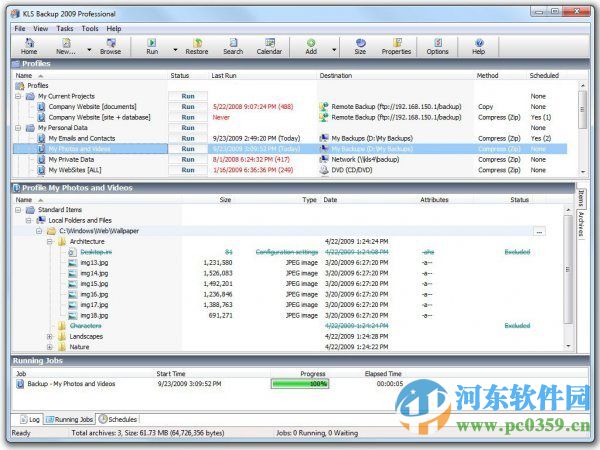600x450 pixels.
Task: Open the Calendar toolbar icon
Action: point(269,46)
